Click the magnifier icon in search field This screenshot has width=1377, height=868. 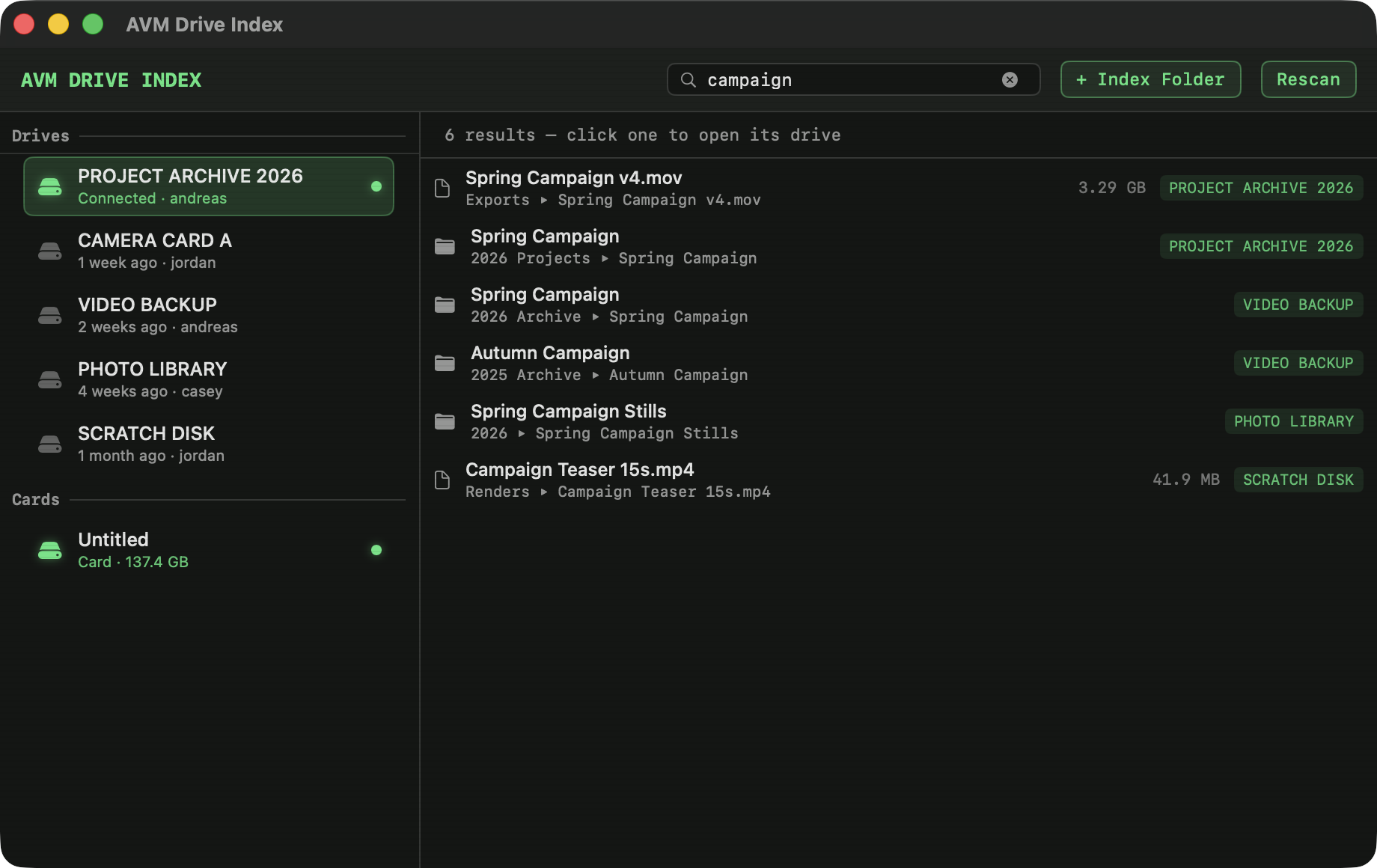click(x=688, y=79)
